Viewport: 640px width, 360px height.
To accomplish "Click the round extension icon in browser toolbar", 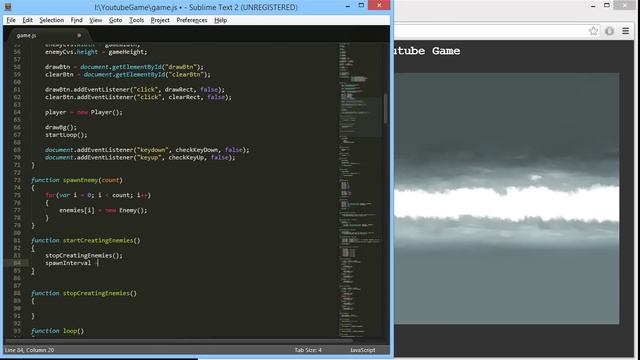I will pos(609,31).
